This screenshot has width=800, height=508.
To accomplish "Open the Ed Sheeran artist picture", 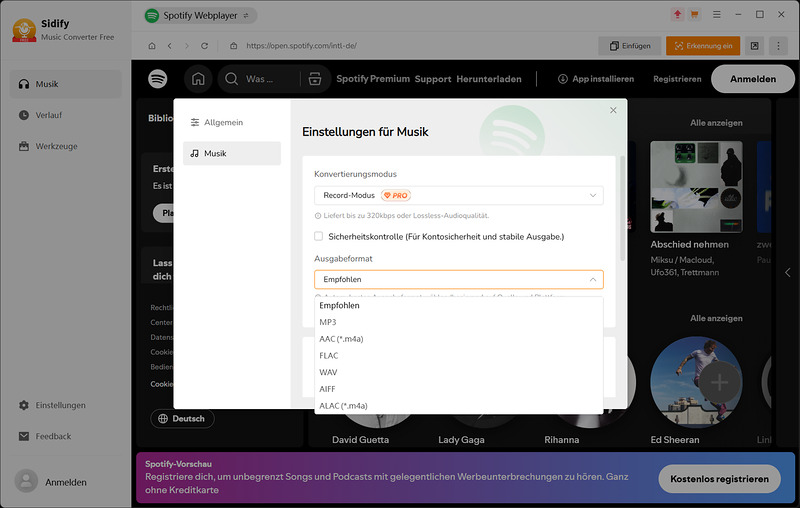I will (x=696, y=382).
